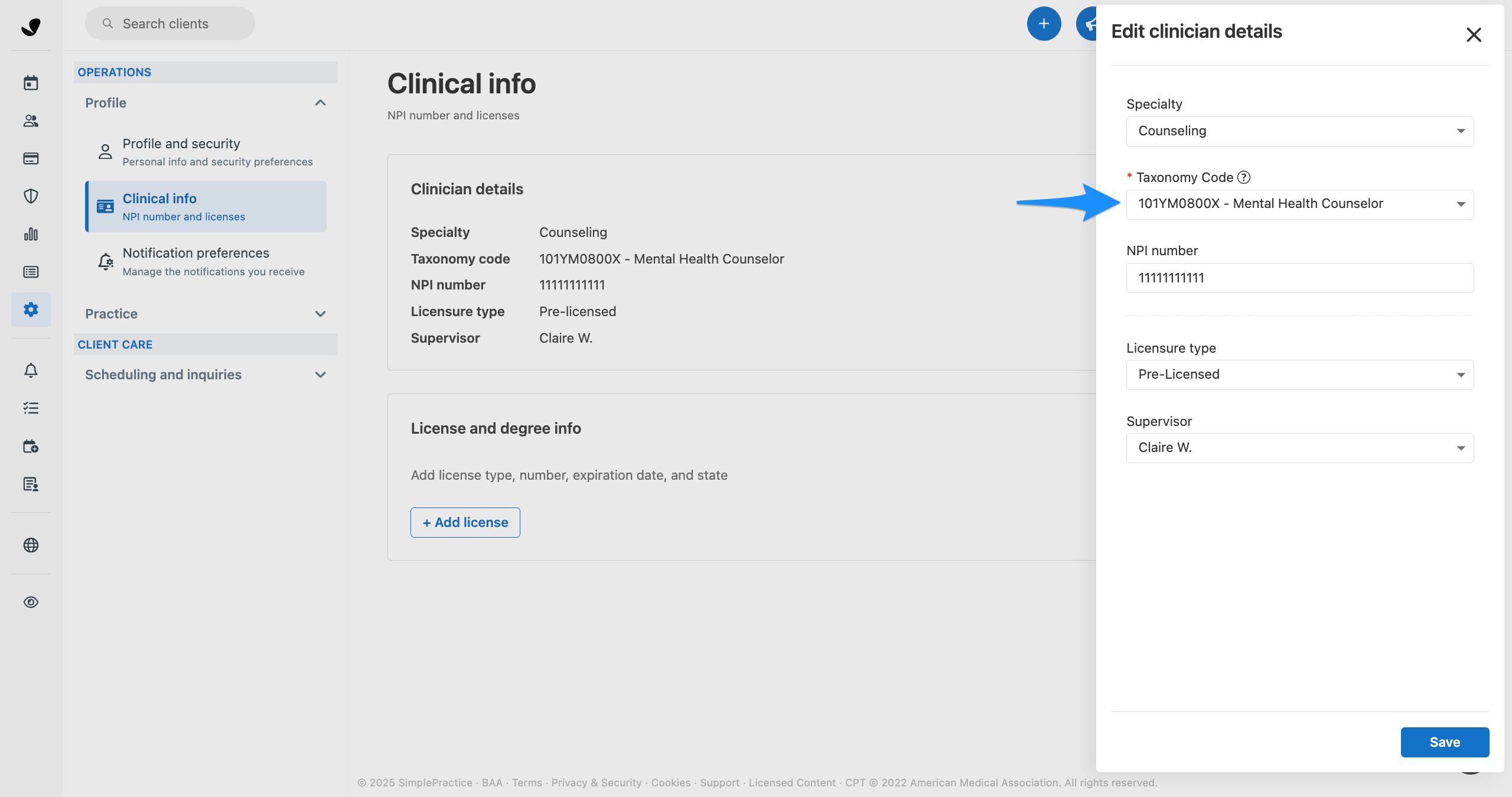Screen dimensions: 1512x797
Task: Open the BAA footer link
Action: pyautogui.click(x=492, y=783)
